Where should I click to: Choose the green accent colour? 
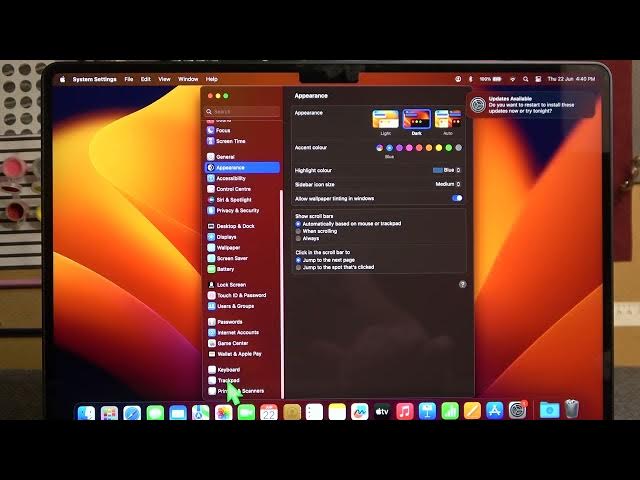[449, 148]
